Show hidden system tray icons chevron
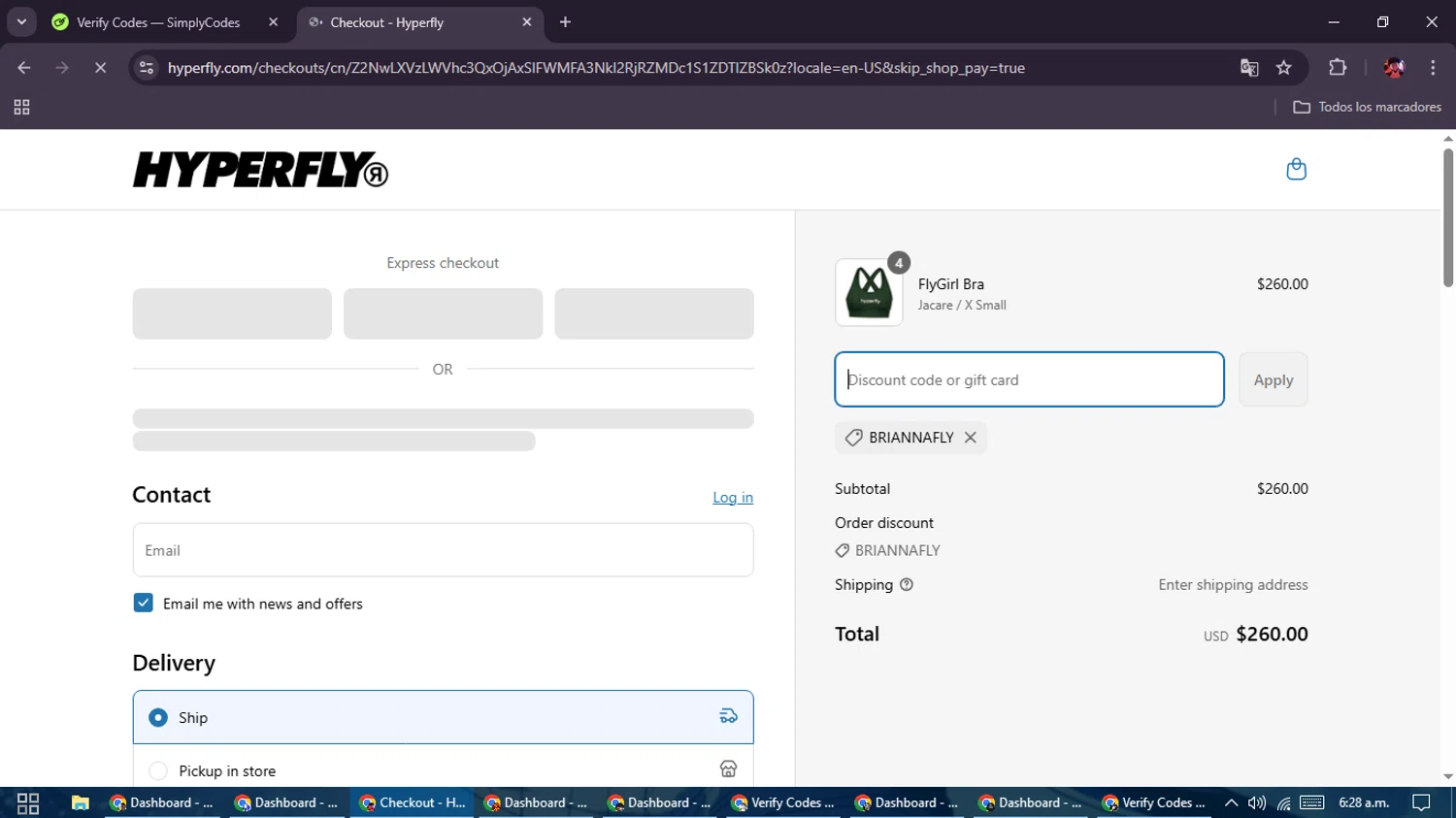 tap(1231, 802)
